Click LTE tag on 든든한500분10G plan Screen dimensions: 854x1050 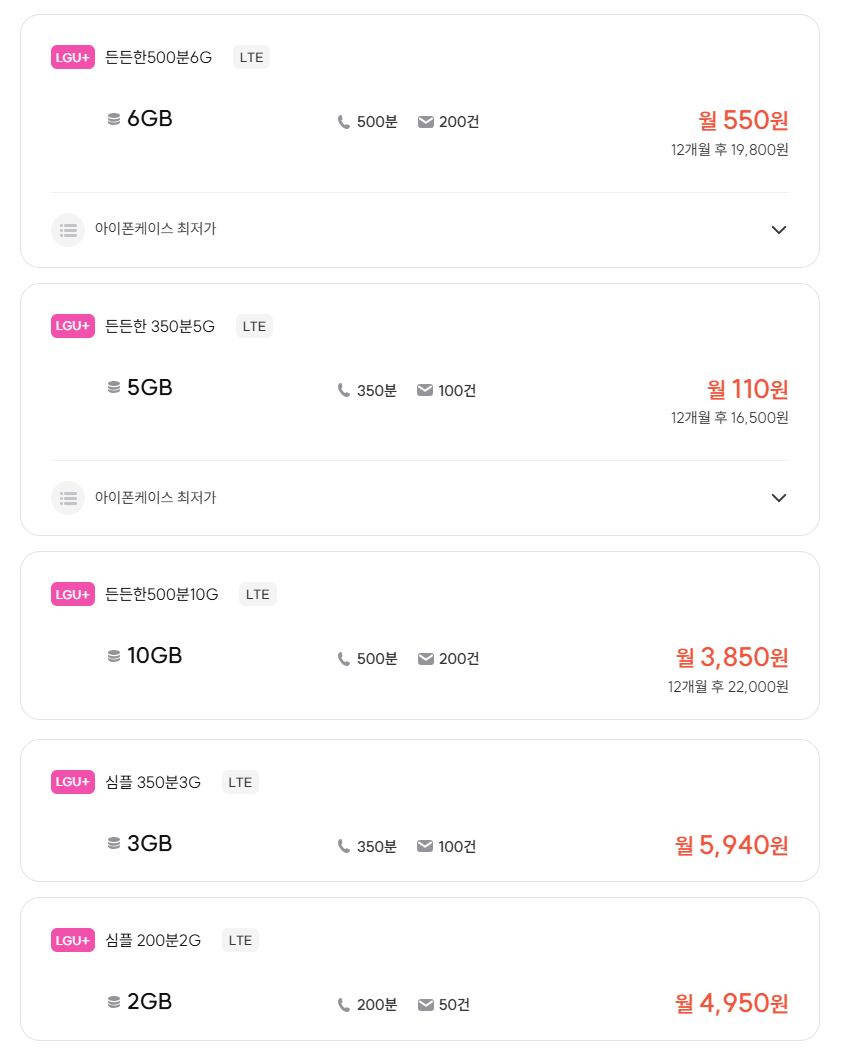(257, 594)
